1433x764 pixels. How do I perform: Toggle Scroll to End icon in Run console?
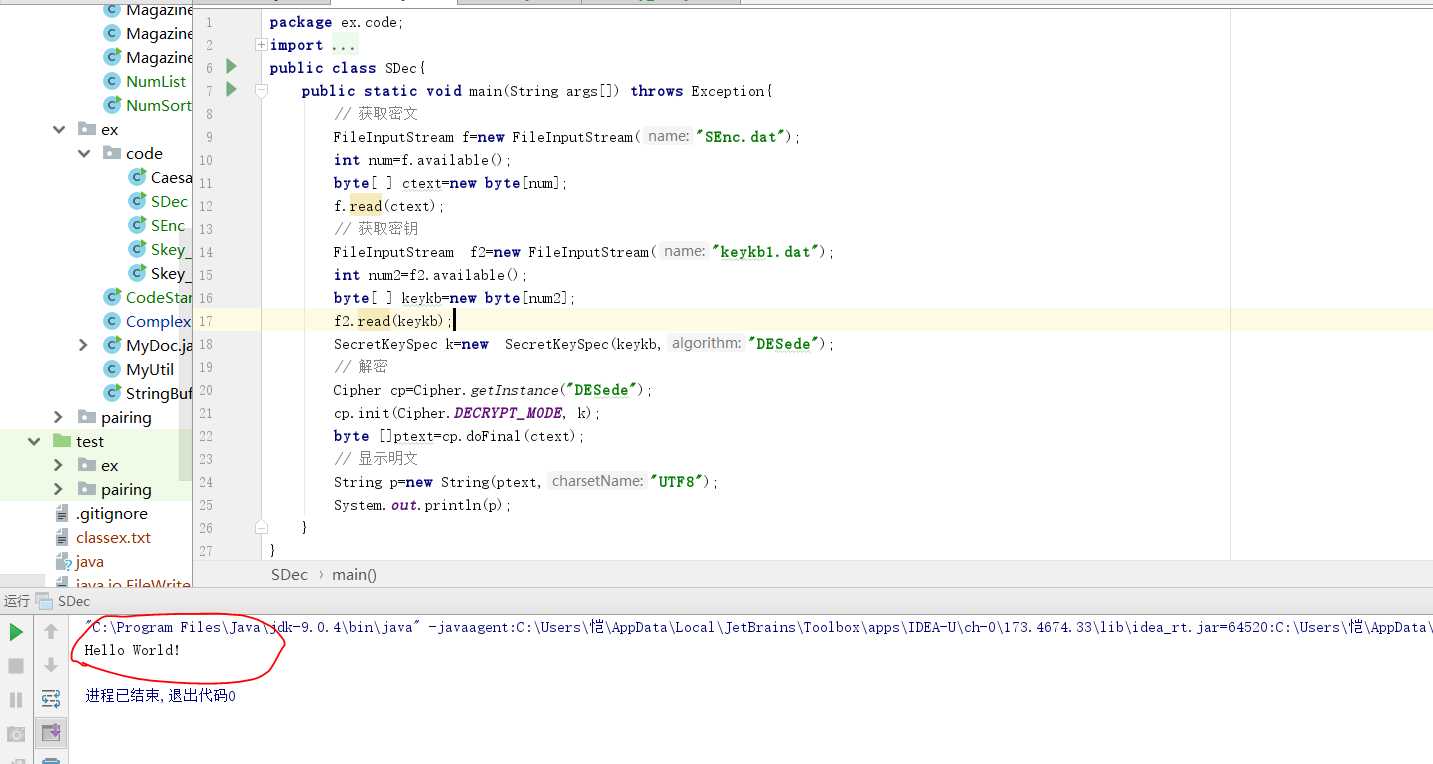51,733
